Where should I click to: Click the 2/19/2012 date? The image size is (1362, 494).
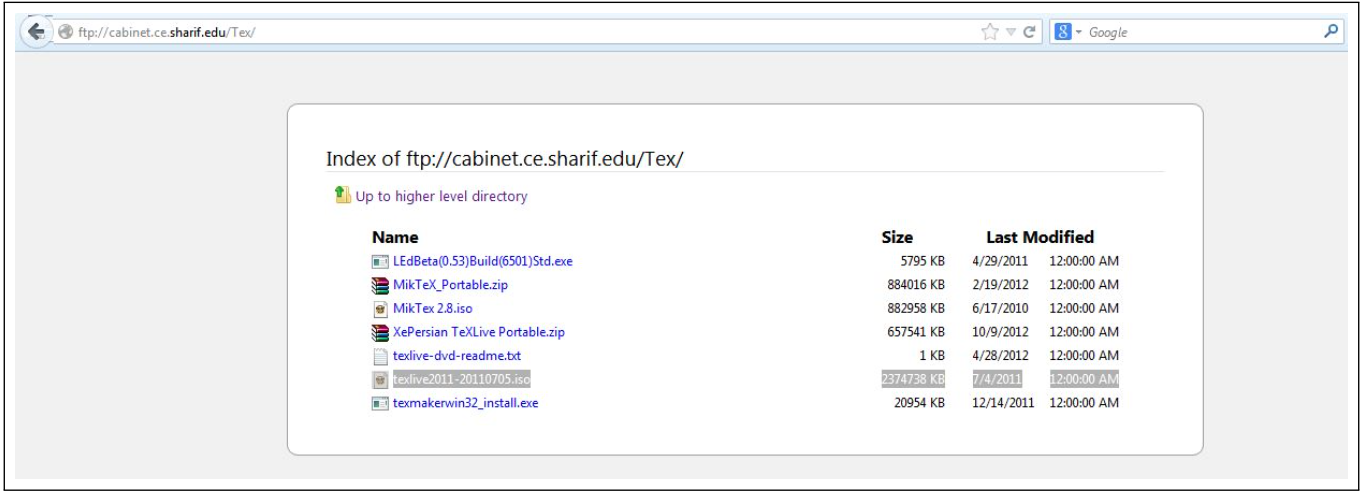pos(1000,285)
